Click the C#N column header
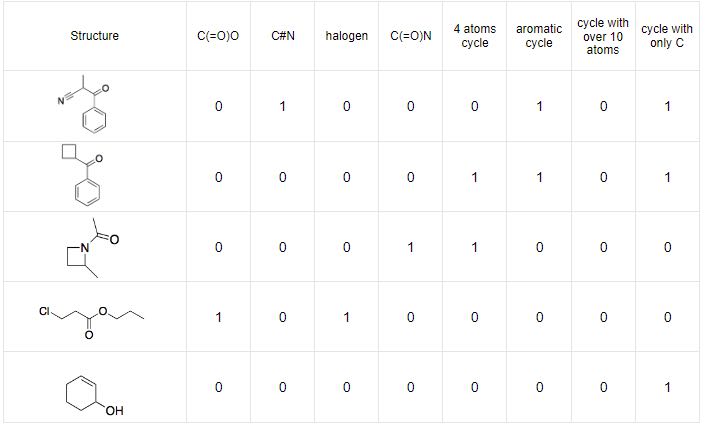The image size is (706, 425). coord(283,36)
